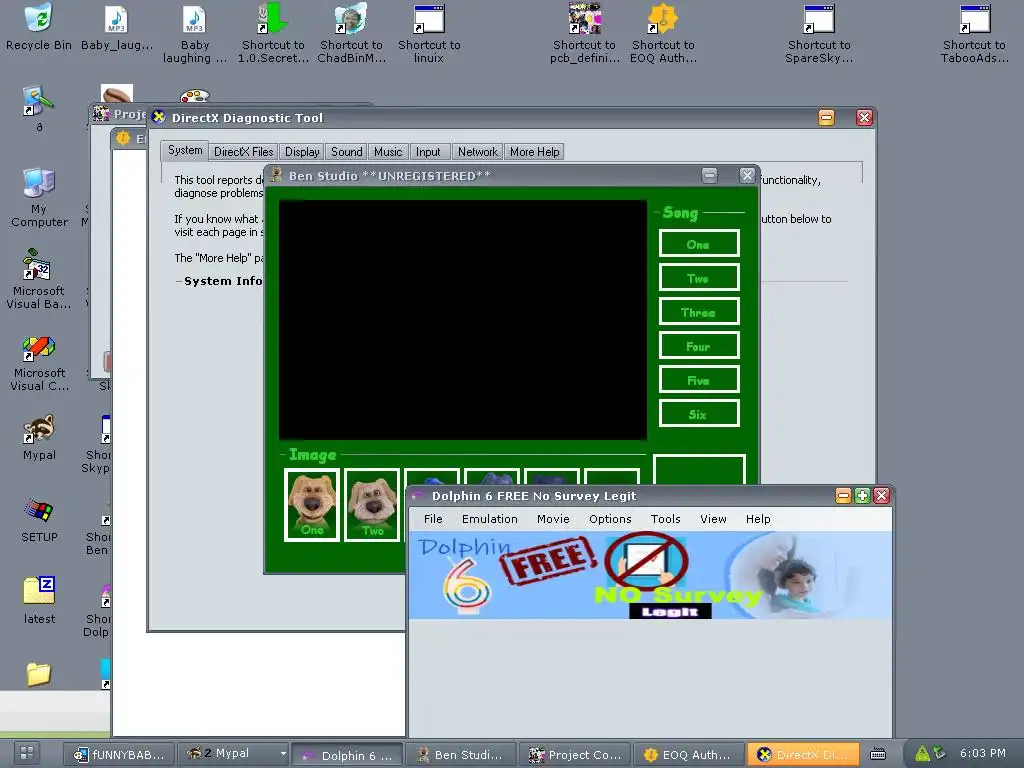1024x768 pixels.
Task: Click the keyboard icon in system tray
Action: tap(878, 754)
